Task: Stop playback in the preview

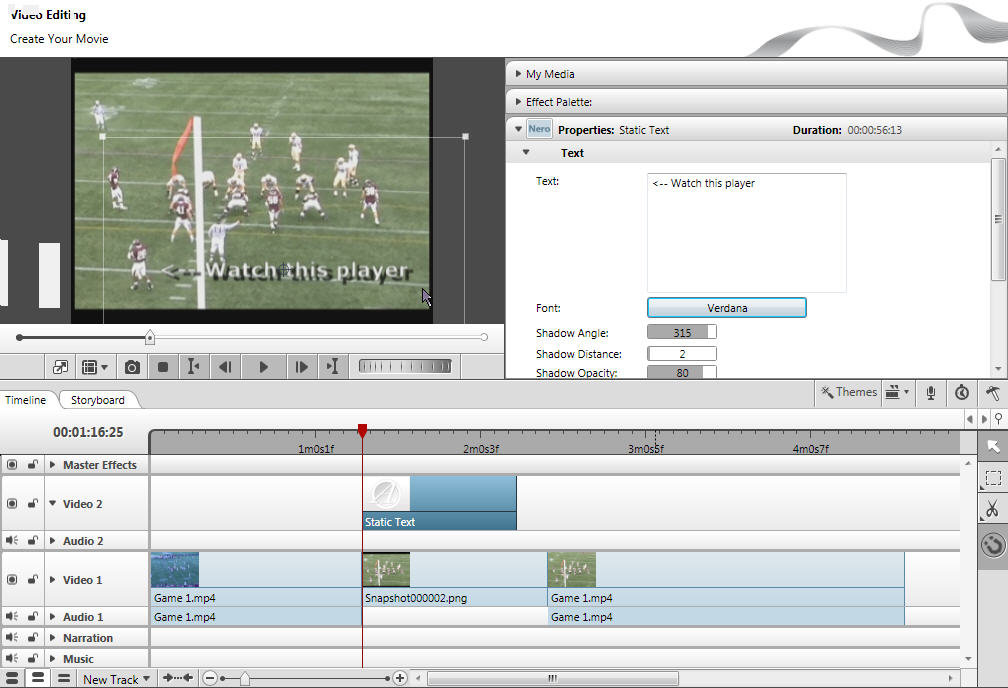Action: [x=163, y=367]
